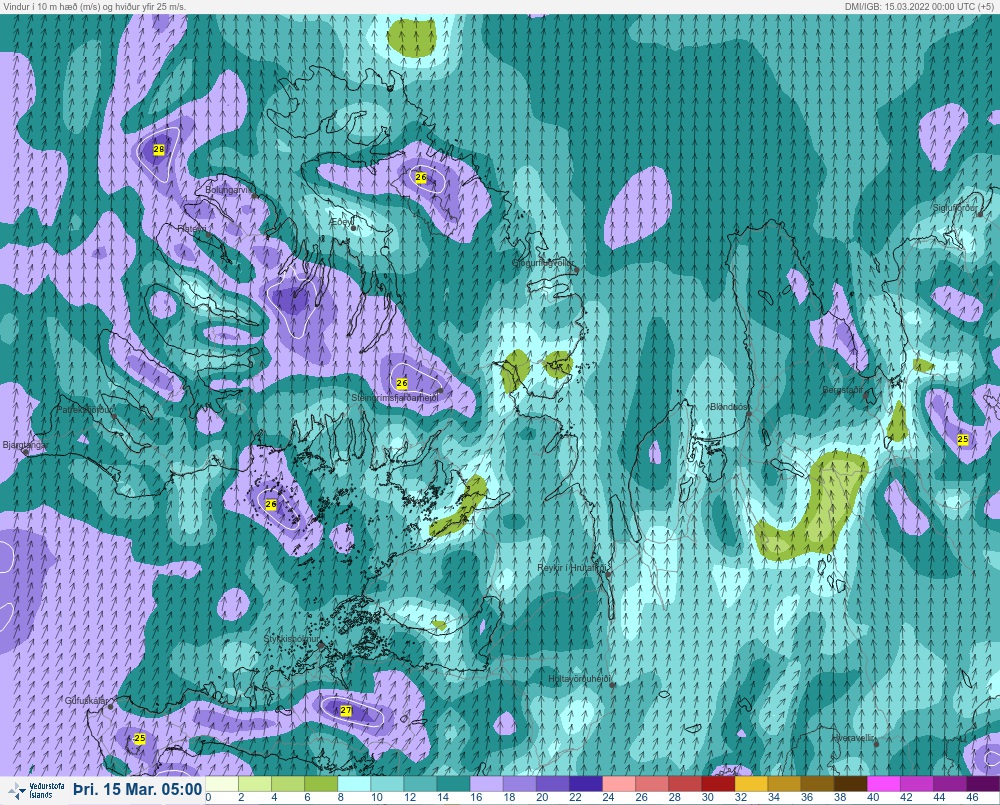Select the Hveravellir station label
The width and height of the screenshot is (1000, 805).
tap(853, 738)
